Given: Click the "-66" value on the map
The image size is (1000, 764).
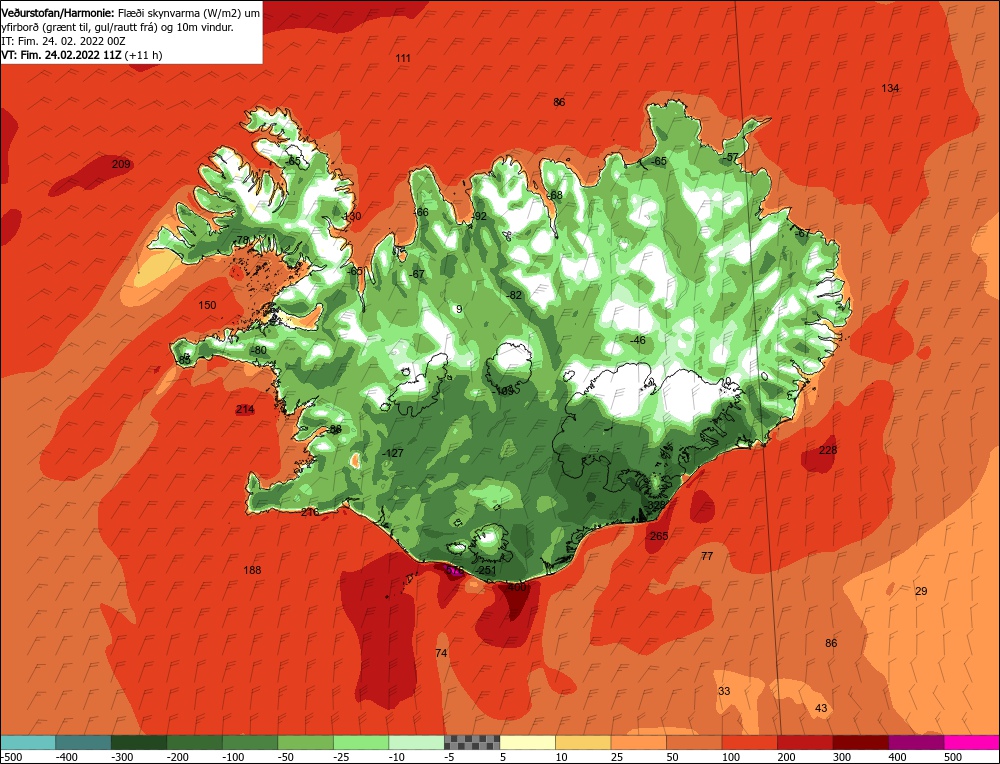Looking at the screenshot, I should pyautogui.click(x=421, y=212).
